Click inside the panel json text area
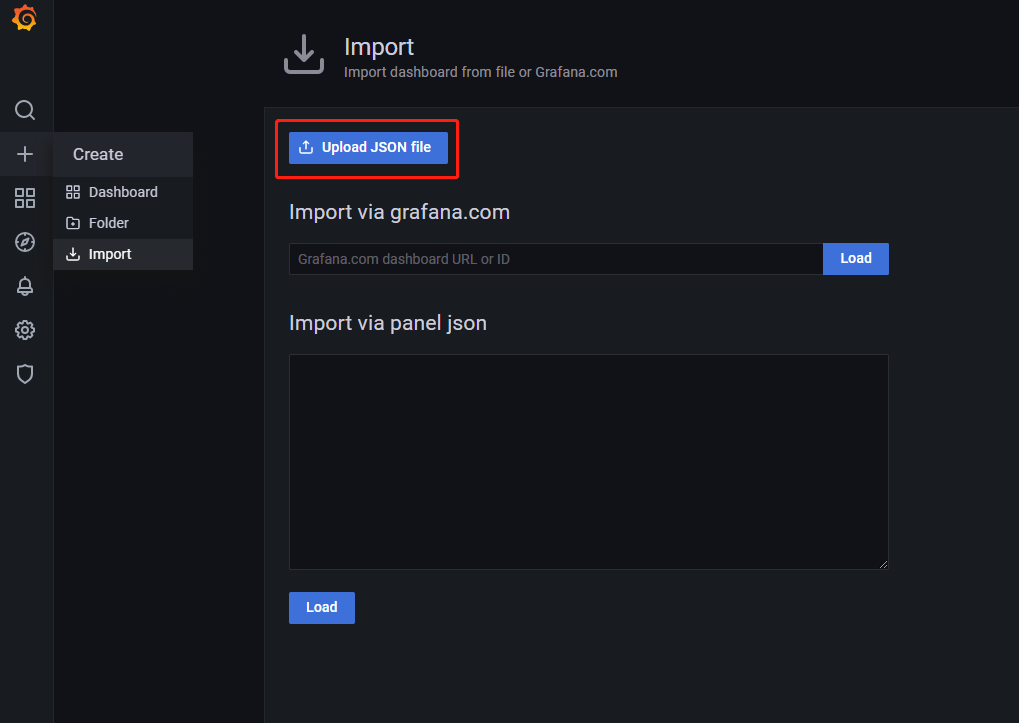 point(588,460)
